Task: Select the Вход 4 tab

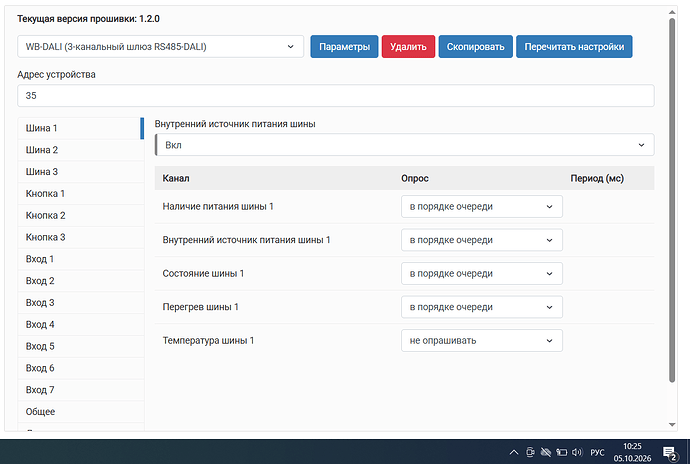Action: click(81, 324)
